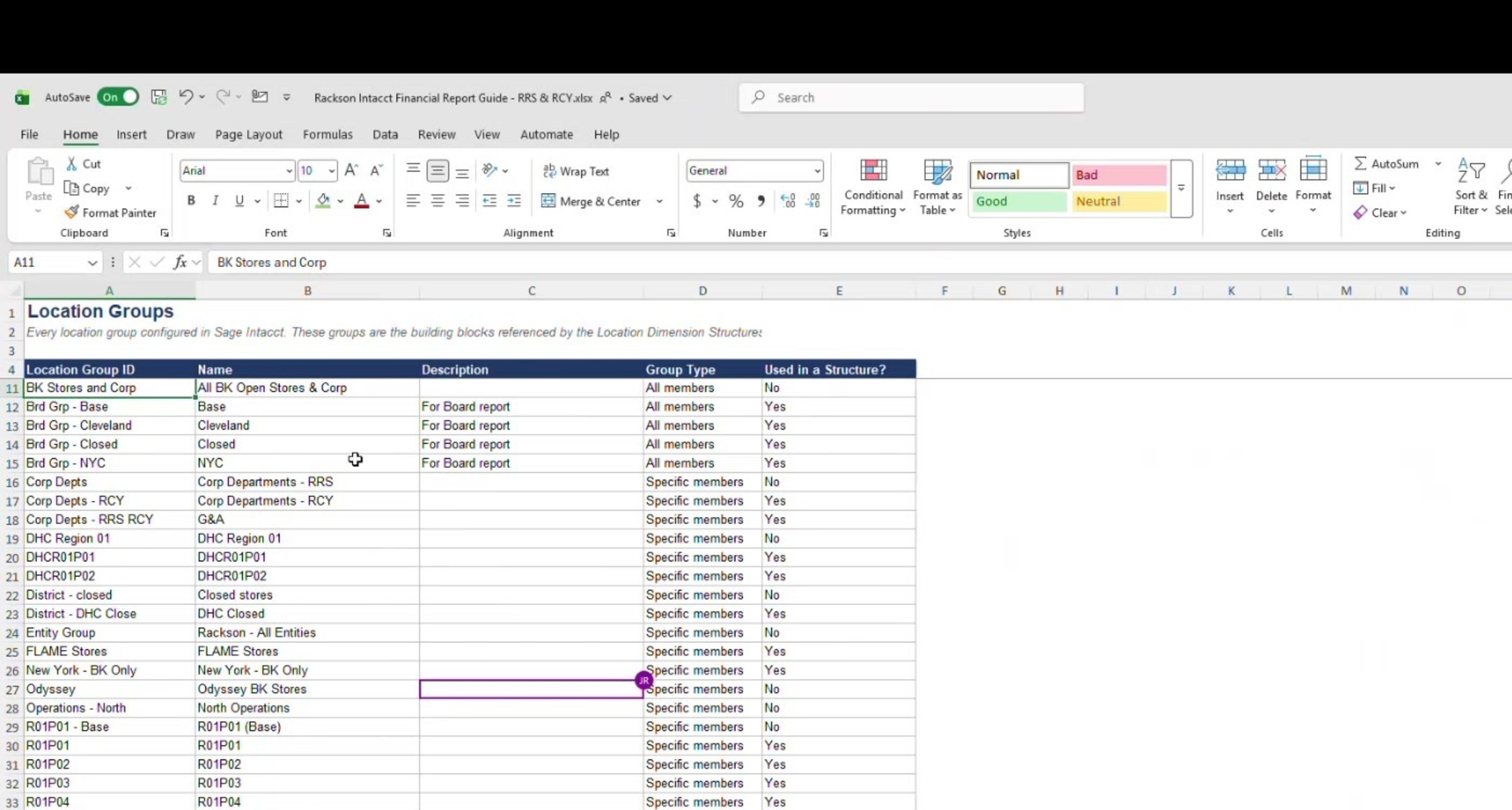Viewport: 1512px width, 810px height.
Task: Open the font name dropdown
Action: click(x=289, y=171)
